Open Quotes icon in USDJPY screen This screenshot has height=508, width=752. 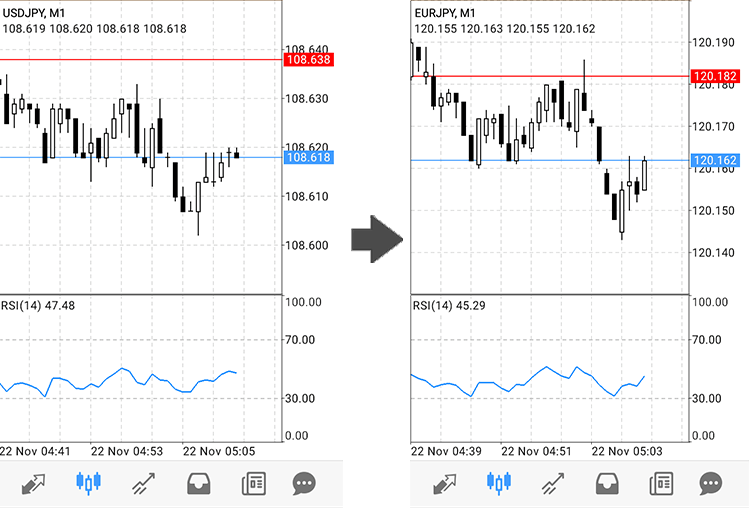(33, 484)
